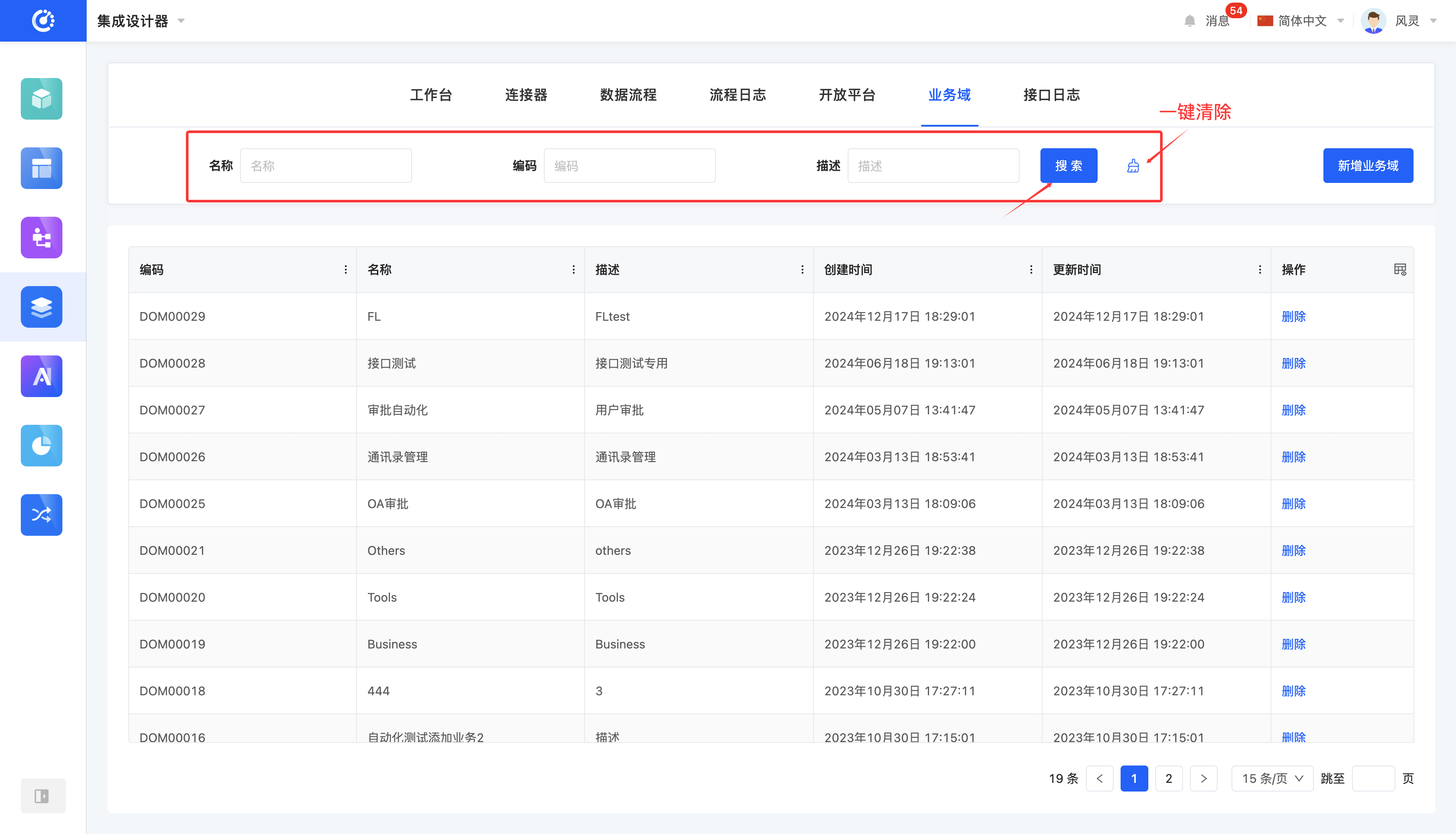Switch to the 连接器 tab
1456x834 pixels.
526,95
